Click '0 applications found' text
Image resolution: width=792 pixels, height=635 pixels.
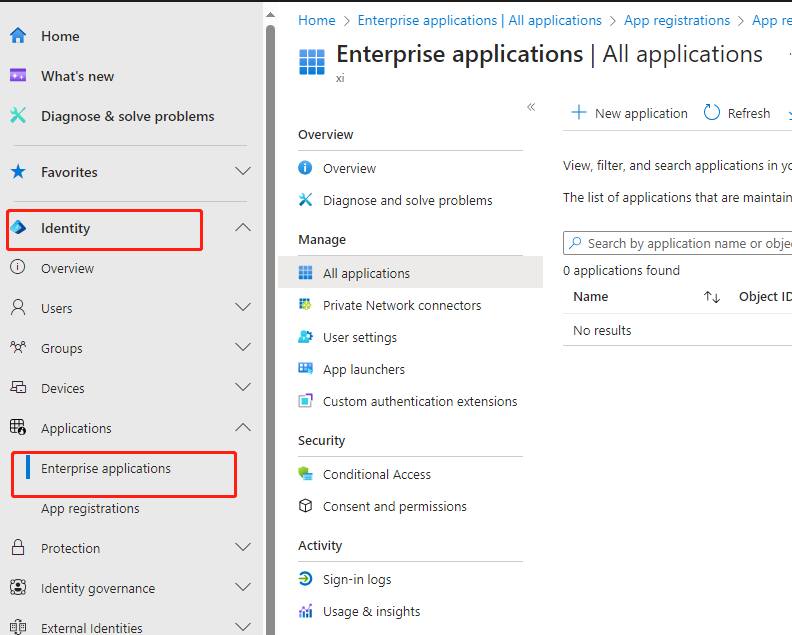tap(621, 270)
